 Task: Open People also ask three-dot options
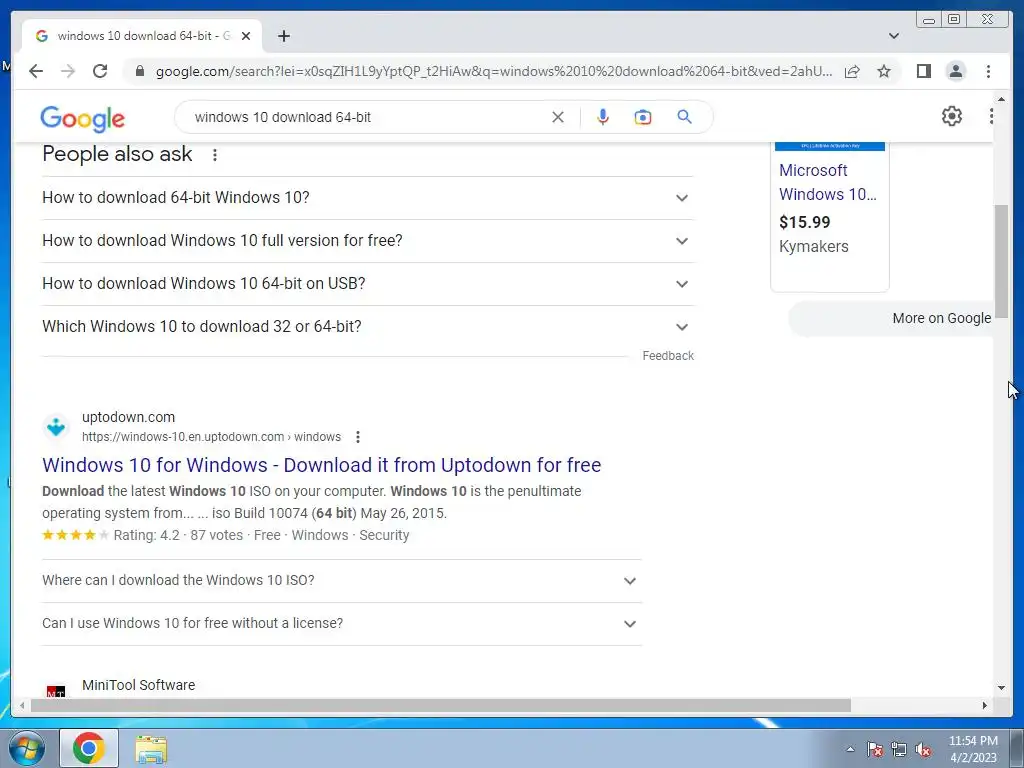coord(214,155)
